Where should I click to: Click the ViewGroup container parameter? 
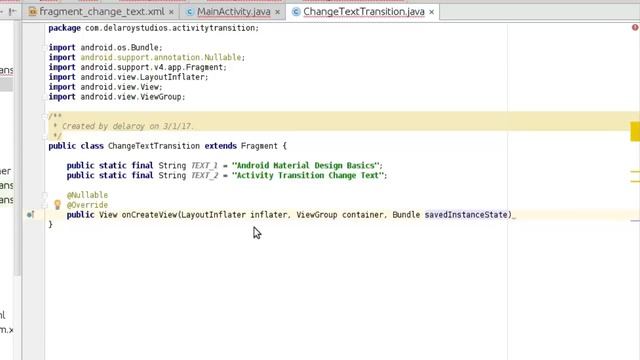pos(340,215)
